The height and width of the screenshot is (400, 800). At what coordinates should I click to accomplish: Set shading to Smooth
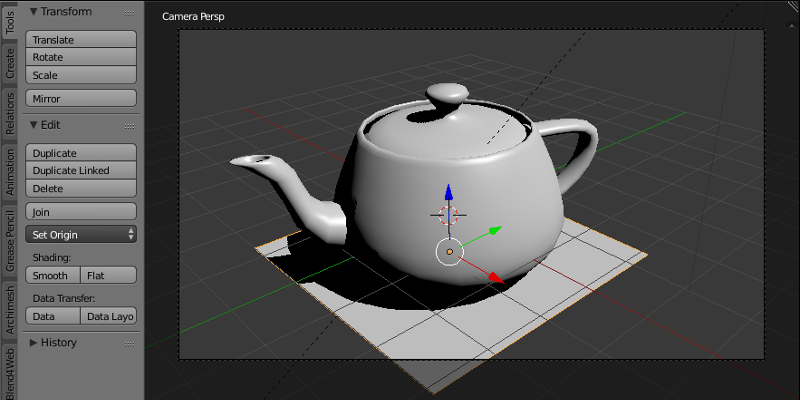(x=51, y=275)
